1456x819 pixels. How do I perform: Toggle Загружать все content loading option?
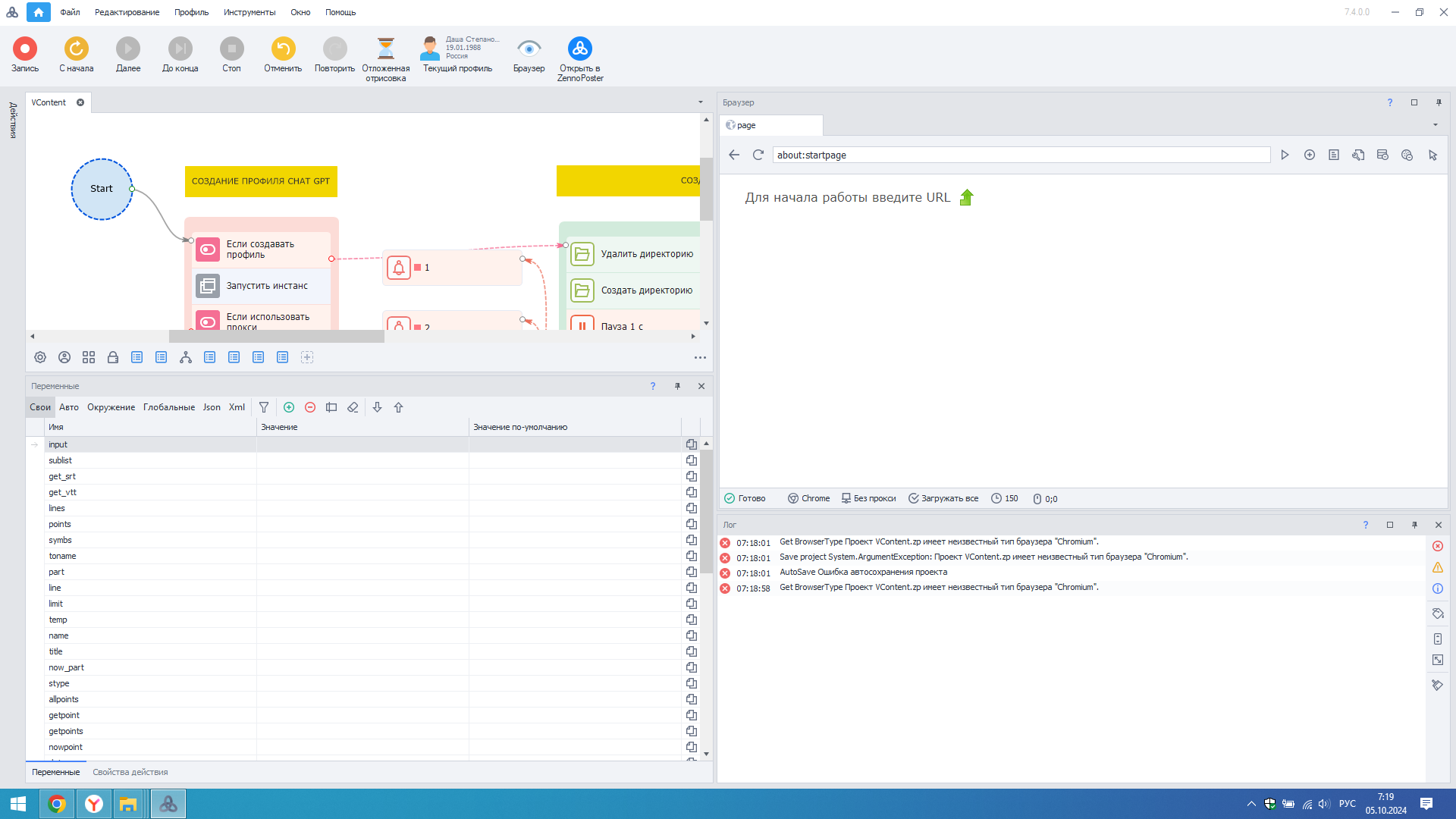[x=943, y=499]
